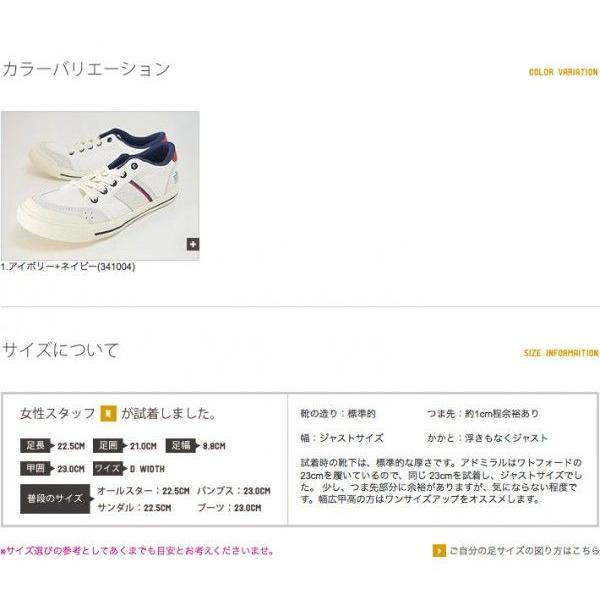
Task: Open the ご自分の足サイズの測り方はこちら link
Action: 524,551
